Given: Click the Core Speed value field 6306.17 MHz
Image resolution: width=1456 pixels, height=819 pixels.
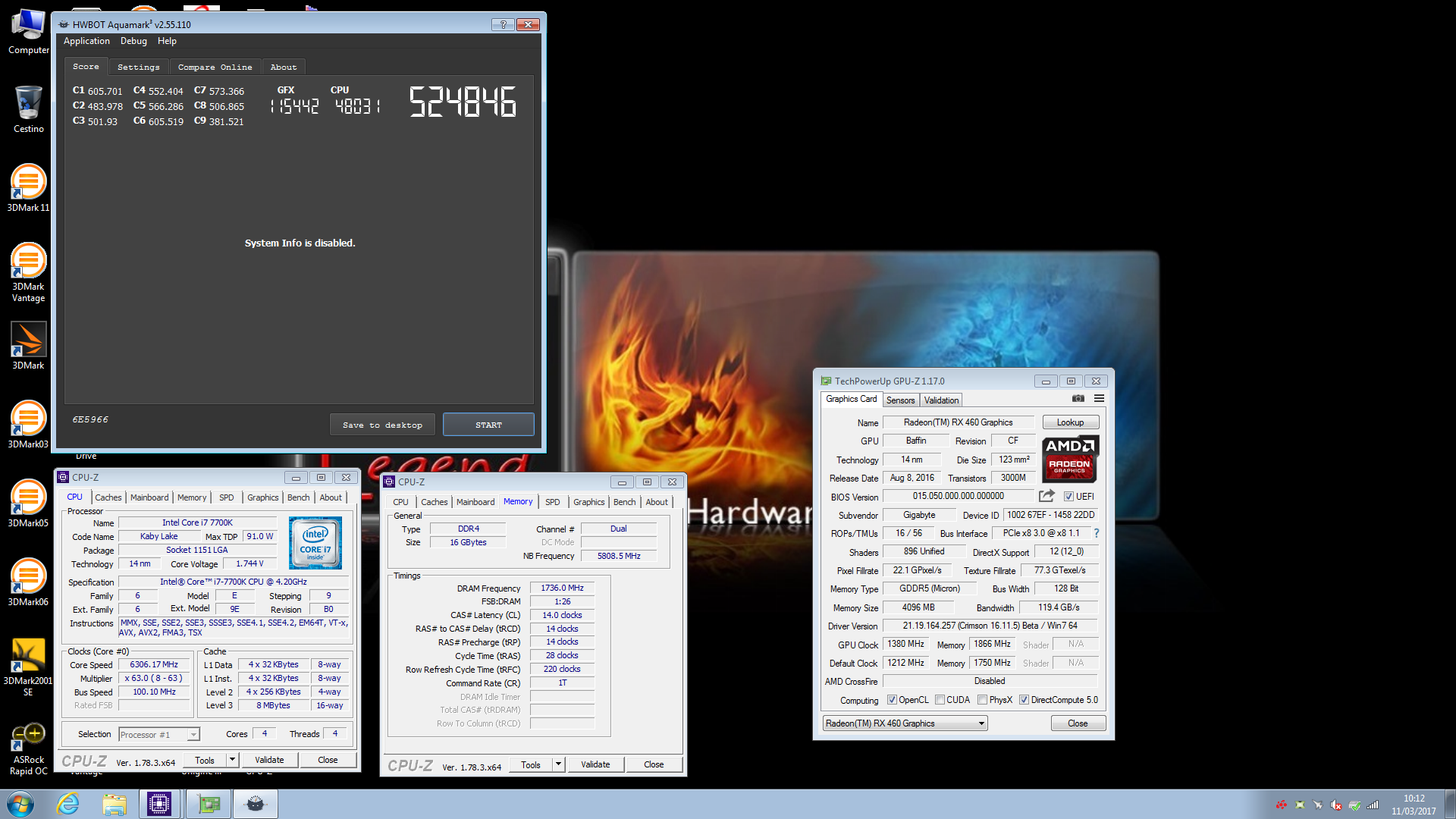Looking at the screenshot, I should pyautogui.click(x=154, y=664).
